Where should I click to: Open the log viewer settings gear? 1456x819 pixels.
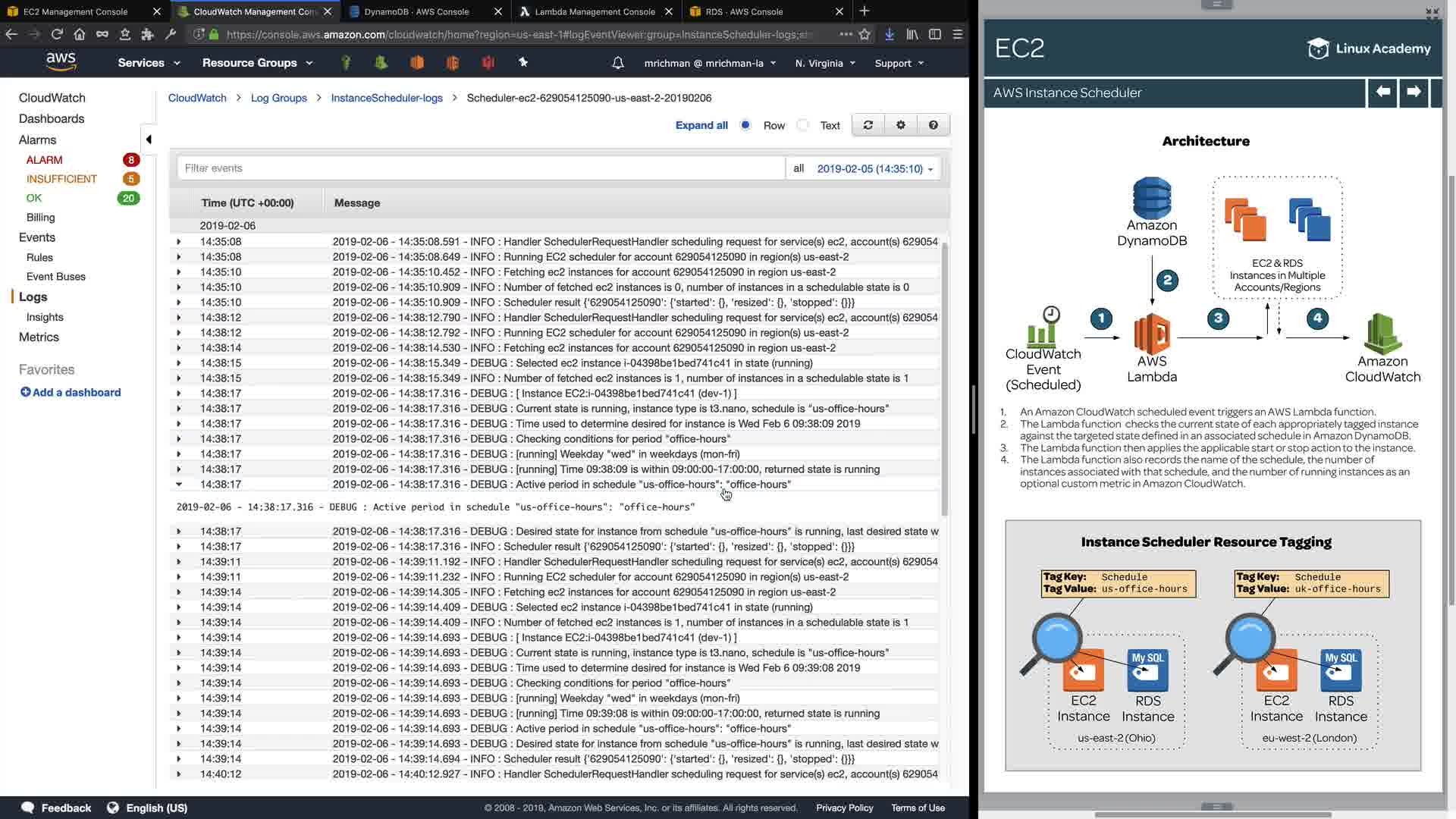point(901,125)
